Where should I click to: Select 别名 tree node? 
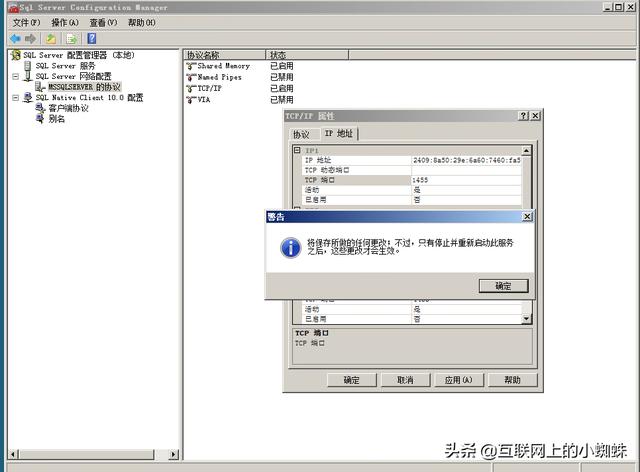(x=56, y=119)
